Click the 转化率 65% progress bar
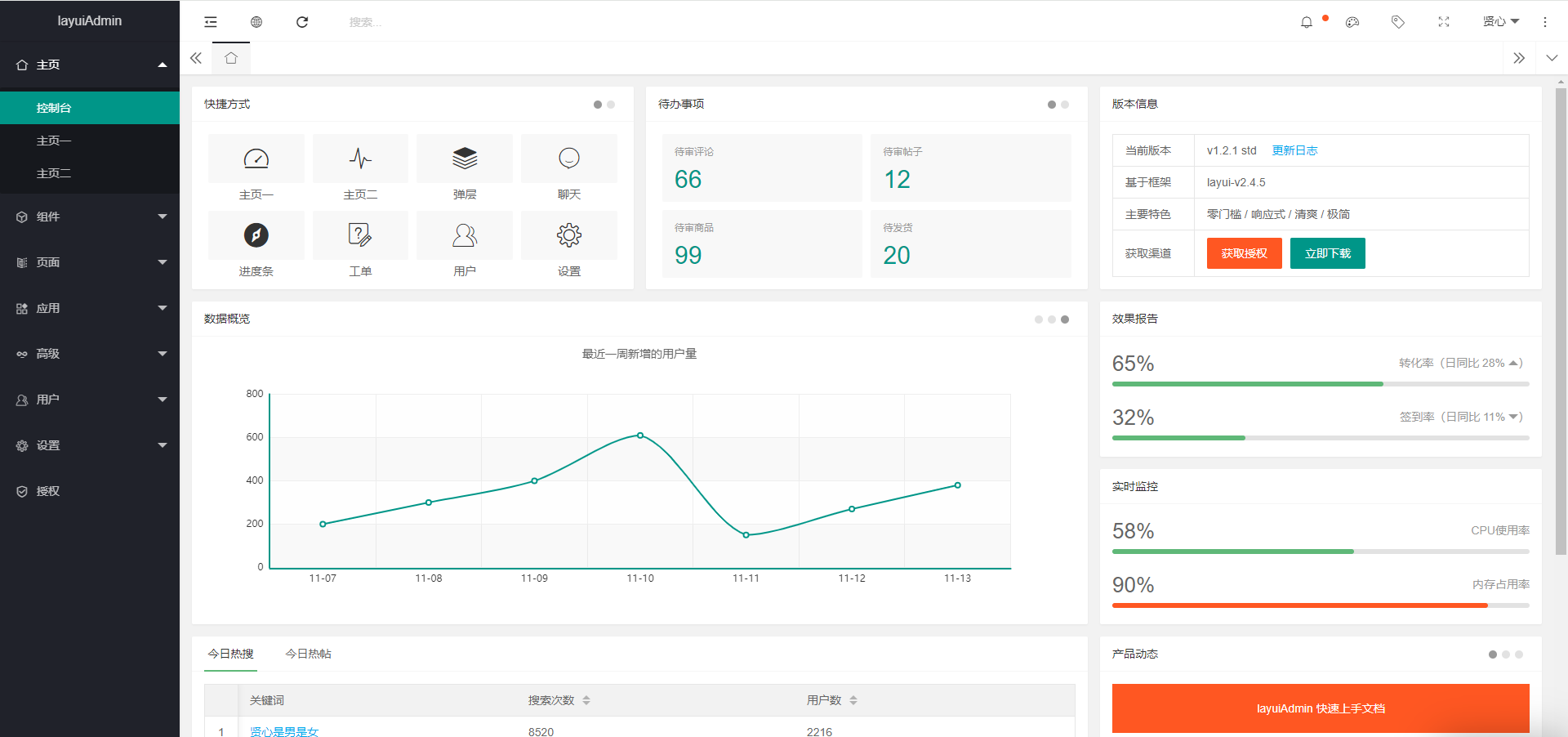The image size is (1568, 737). click(1321, 383)
